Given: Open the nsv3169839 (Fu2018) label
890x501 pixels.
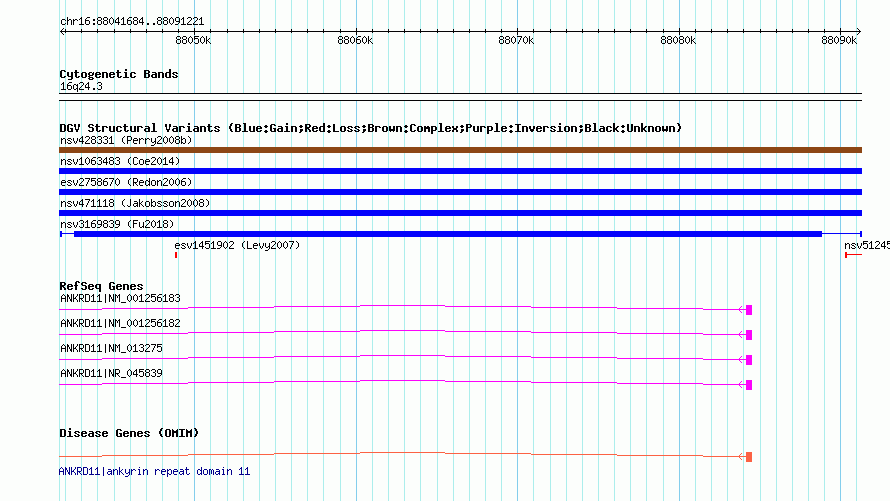Looking at the screenshot, I should pyautogui.click(x=117, y=224).
